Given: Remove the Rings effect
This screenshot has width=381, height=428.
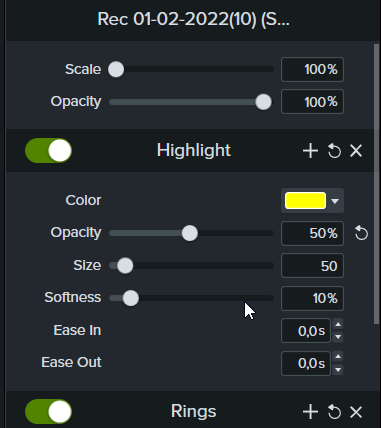Looking at the screenshot, I should click(x=356, y=412).
